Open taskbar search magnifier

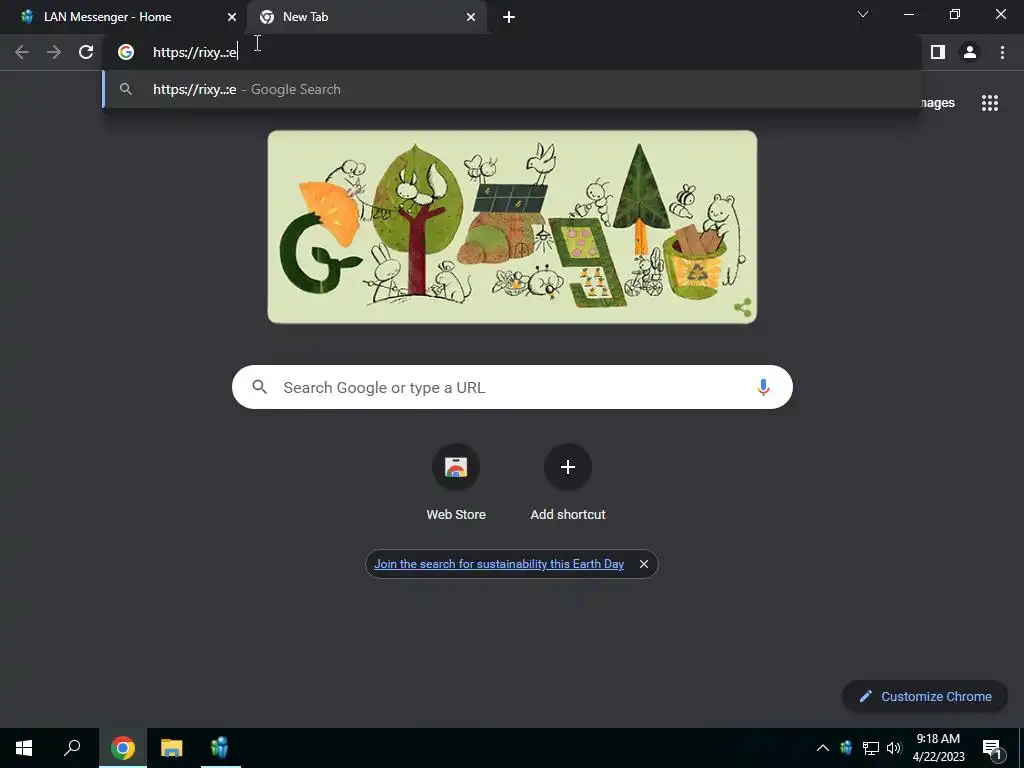[72, 748]
